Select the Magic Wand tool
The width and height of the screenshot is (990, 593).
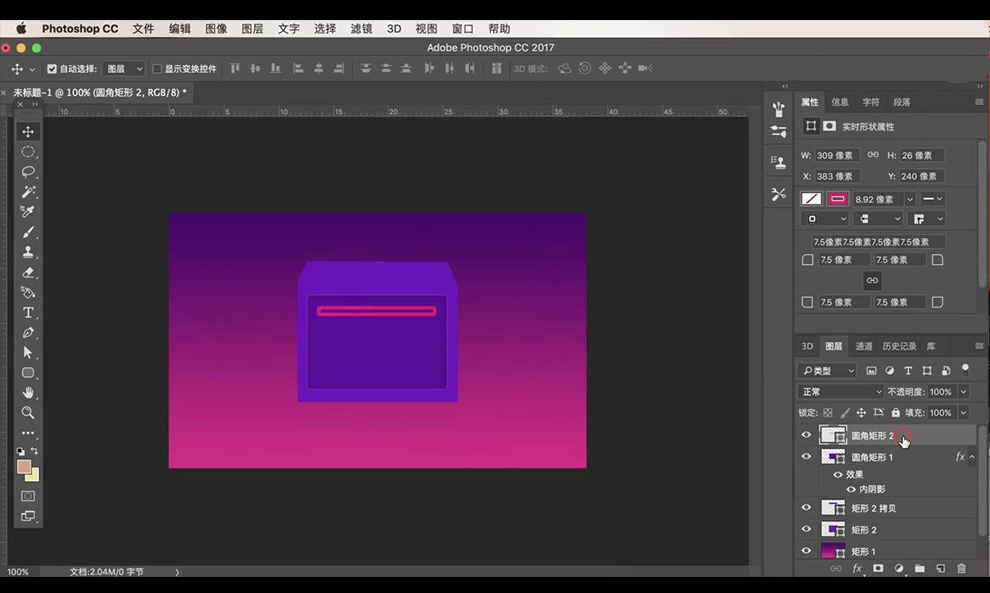(28, 191)
